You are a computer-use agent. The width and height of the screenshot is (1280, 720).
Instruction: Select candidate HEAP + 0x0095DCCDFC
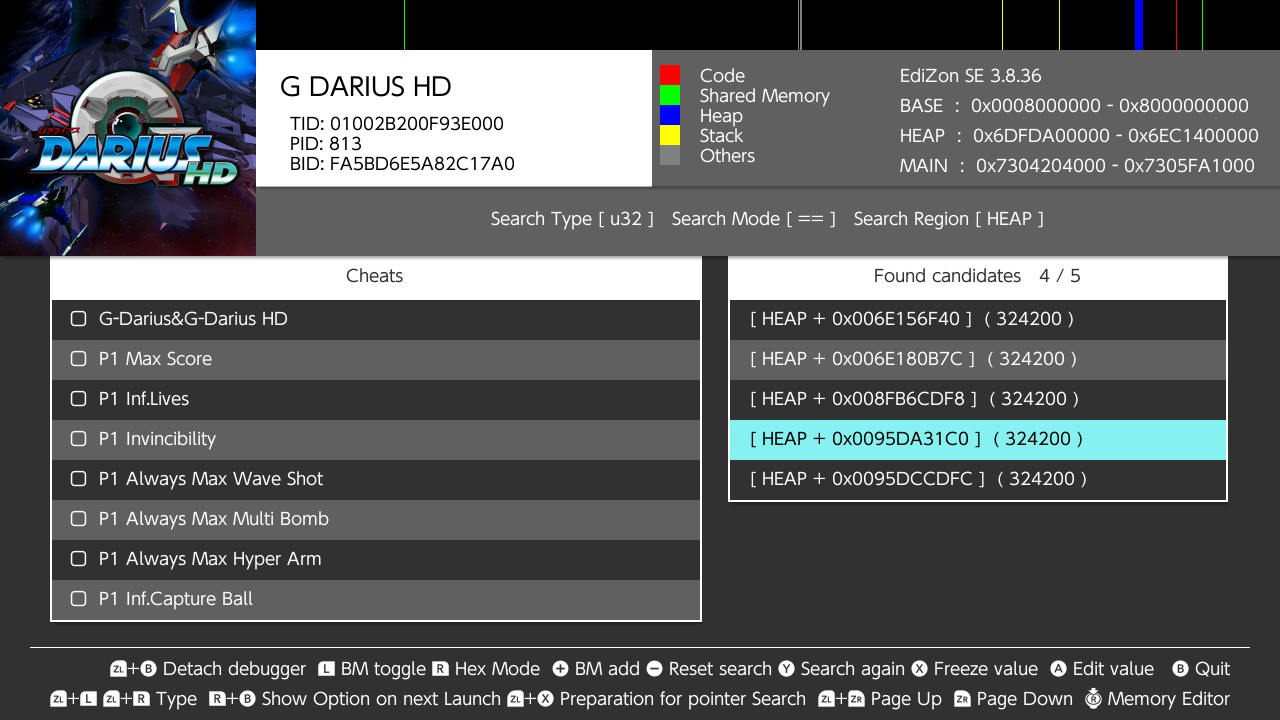coord(978,479)
